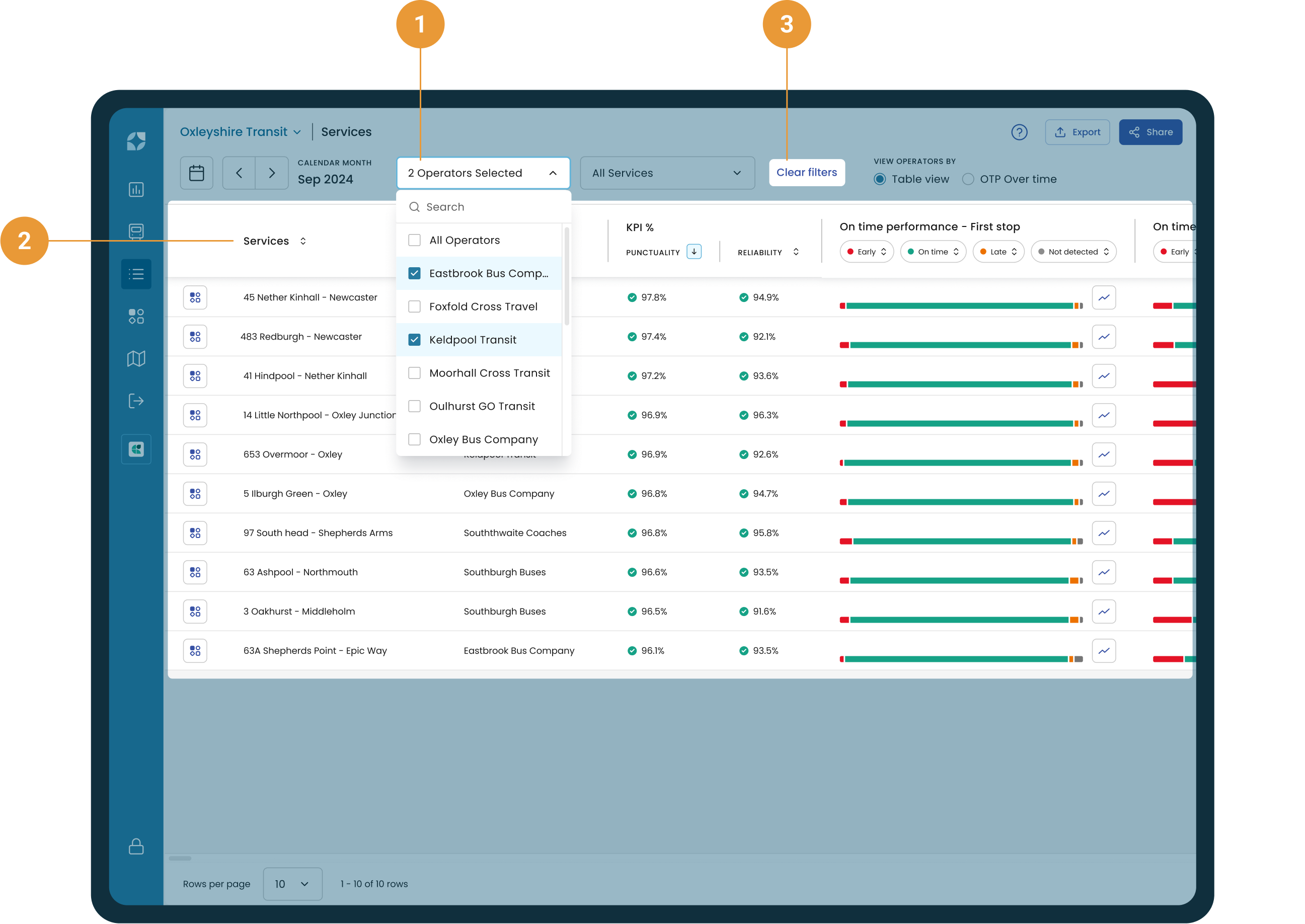
Task: Sort first stop Late pill
Action: (998, 252)
